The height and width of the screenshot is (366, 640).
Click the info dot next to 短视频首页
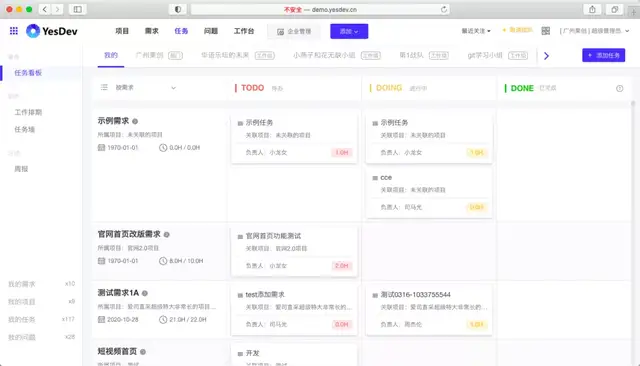(x=143, y=352)
